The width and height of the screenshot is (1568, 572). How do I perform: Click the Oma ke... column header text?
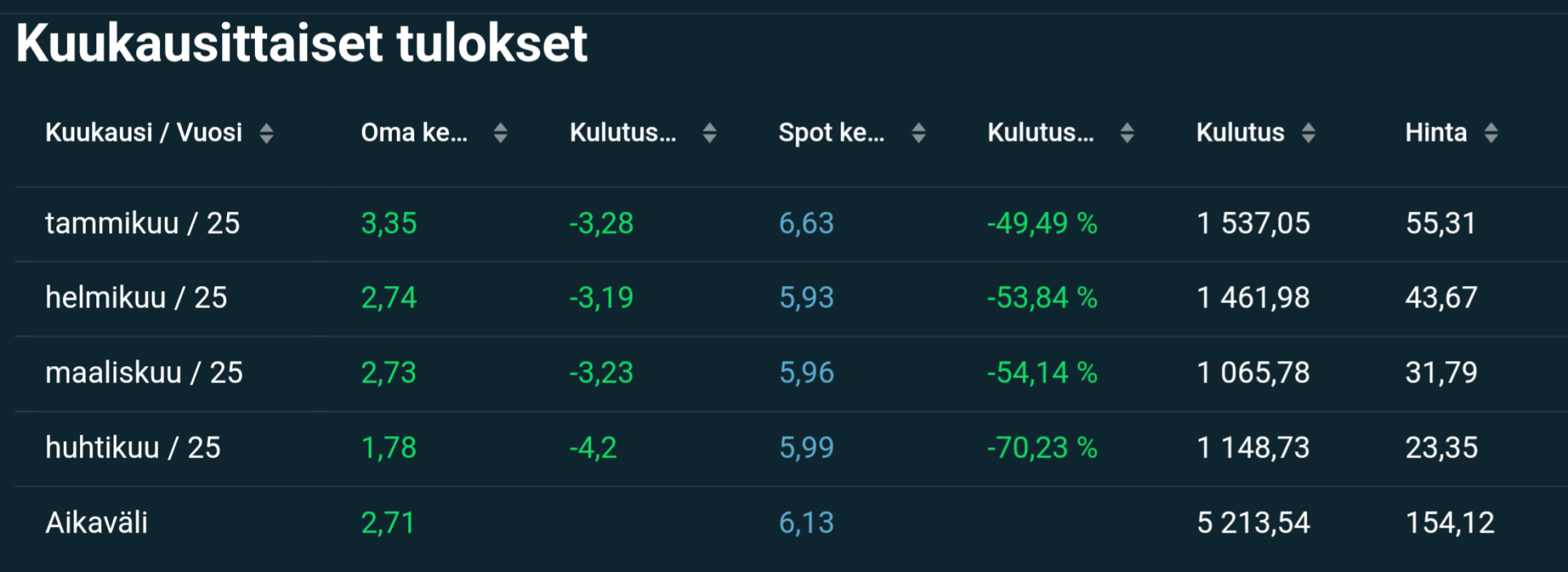point(414,132)
